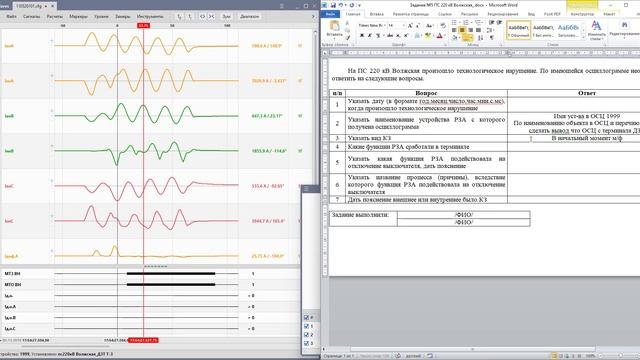Open the Word Файл tab
The image size is (640, 360).
pos(330,14)
